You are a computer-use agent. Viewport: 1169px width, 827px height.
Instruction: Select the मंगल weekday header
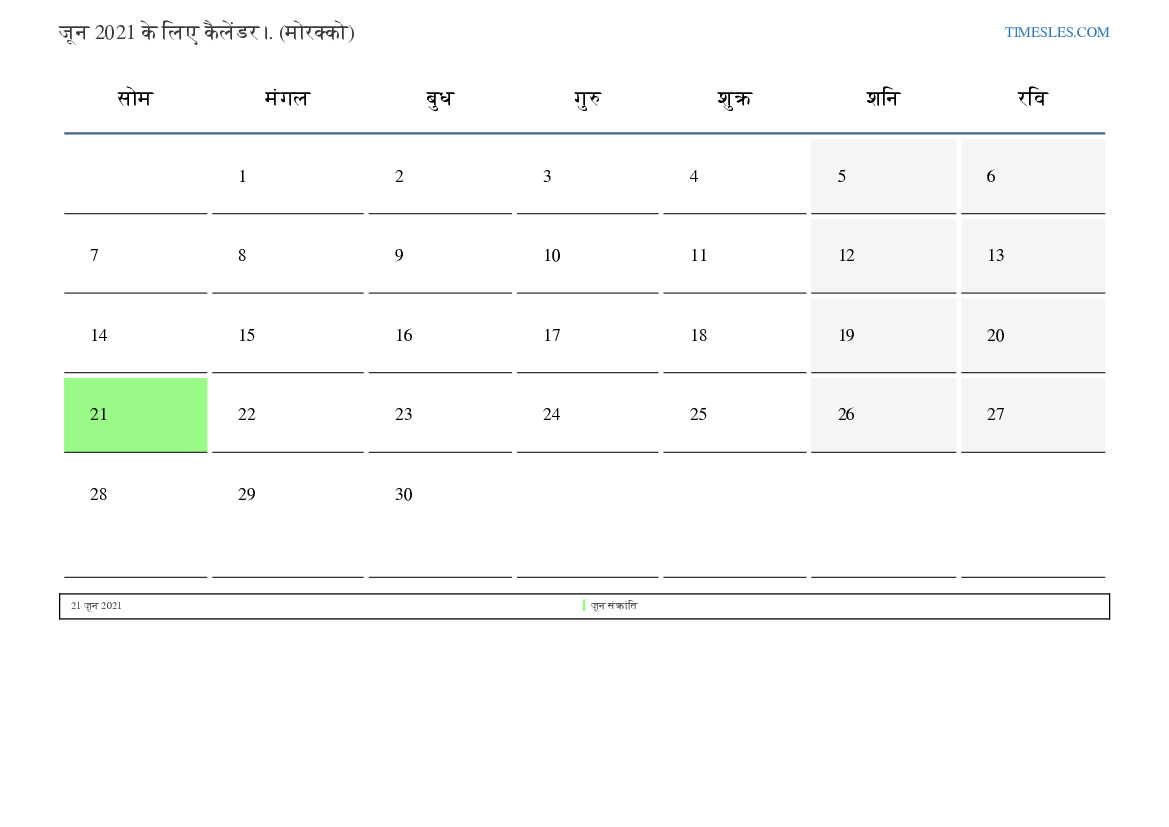coord(287,98)
